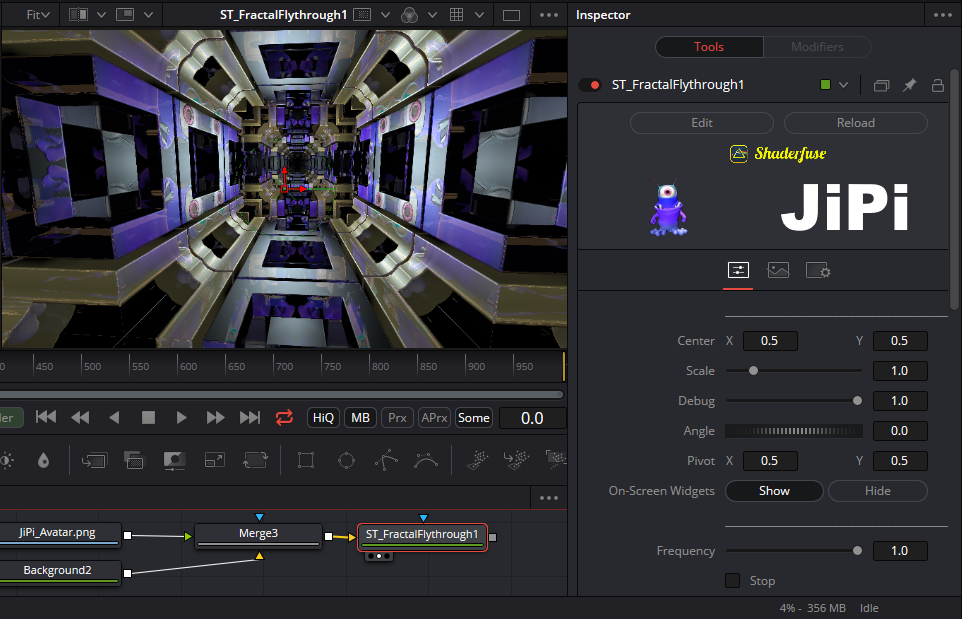This screenshot has height=619, width=962.
Task: Open the Settings tab icon
Action: pos(818,270)
